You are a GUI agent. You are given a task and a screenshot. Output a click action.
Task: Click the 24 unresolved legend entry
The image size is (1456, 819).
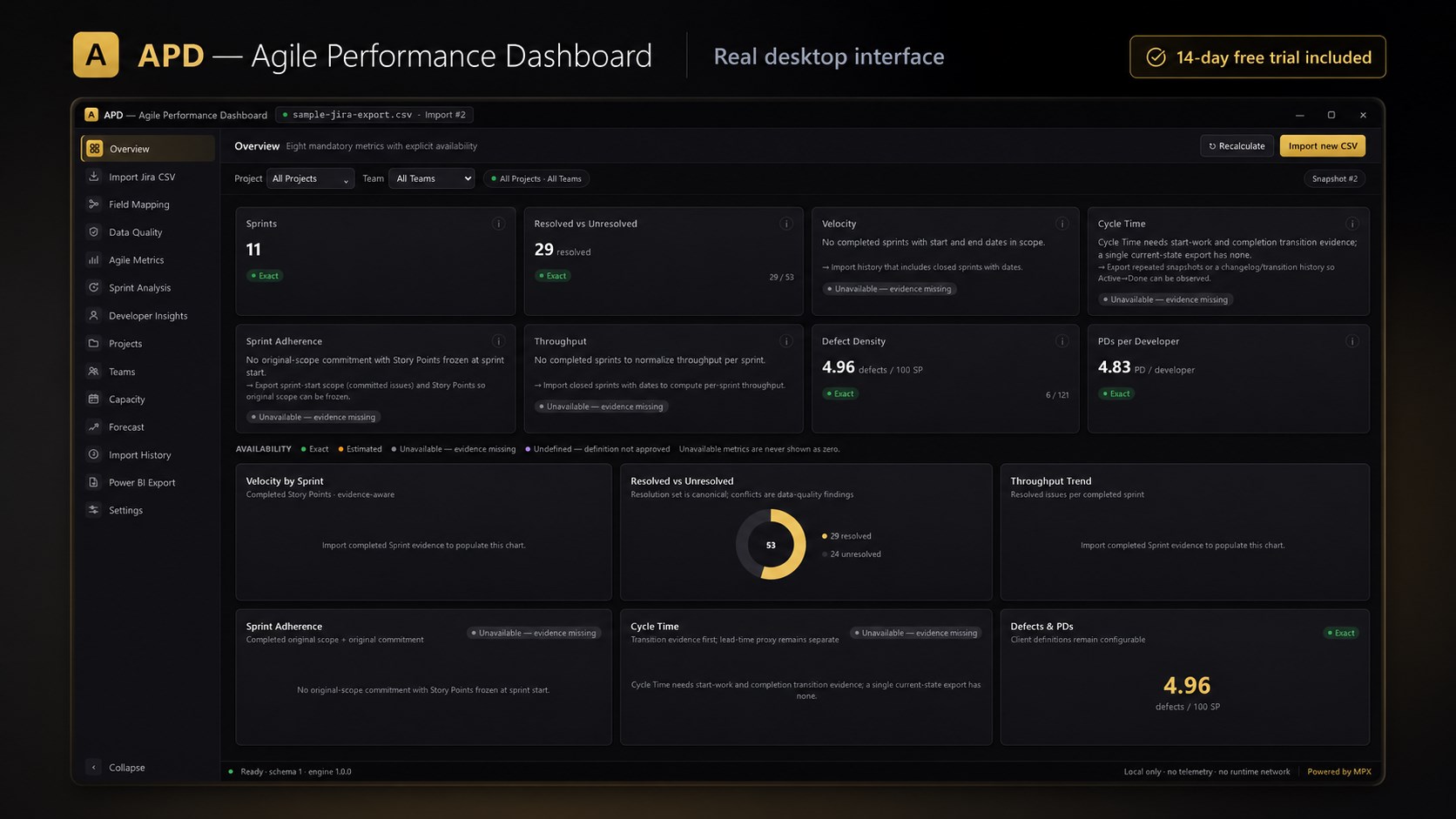[x=852, y=554]
